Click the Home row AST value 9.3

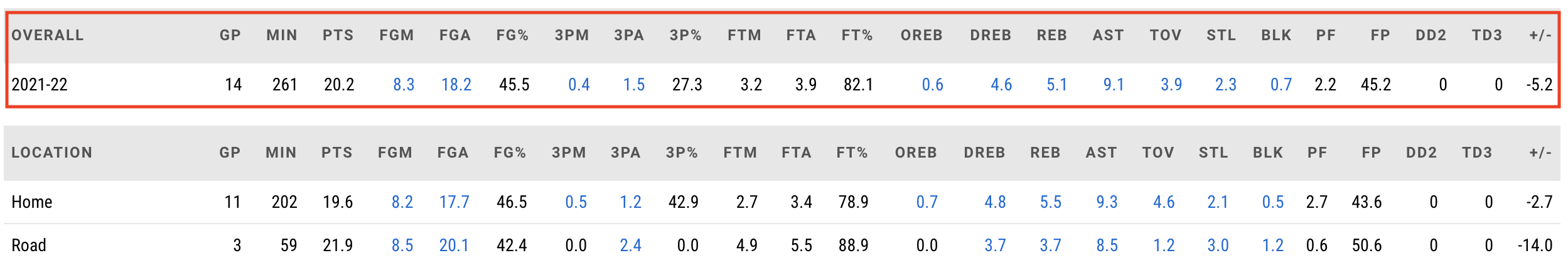click(x=1107, y=202)
